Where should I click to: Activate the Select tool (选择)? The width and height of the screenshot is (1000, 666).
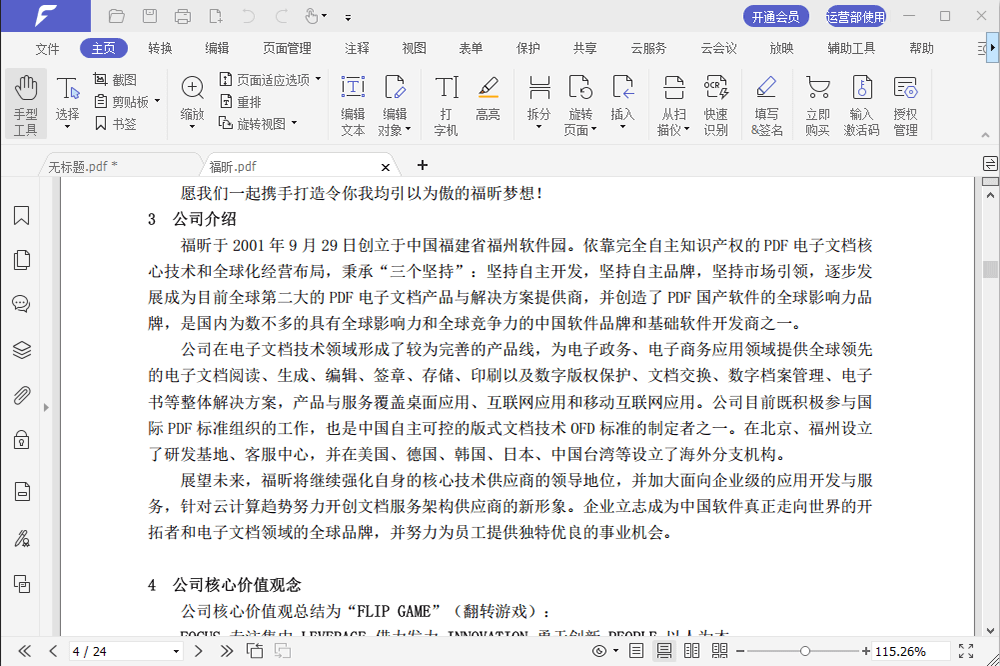click(x=67, y=102)
